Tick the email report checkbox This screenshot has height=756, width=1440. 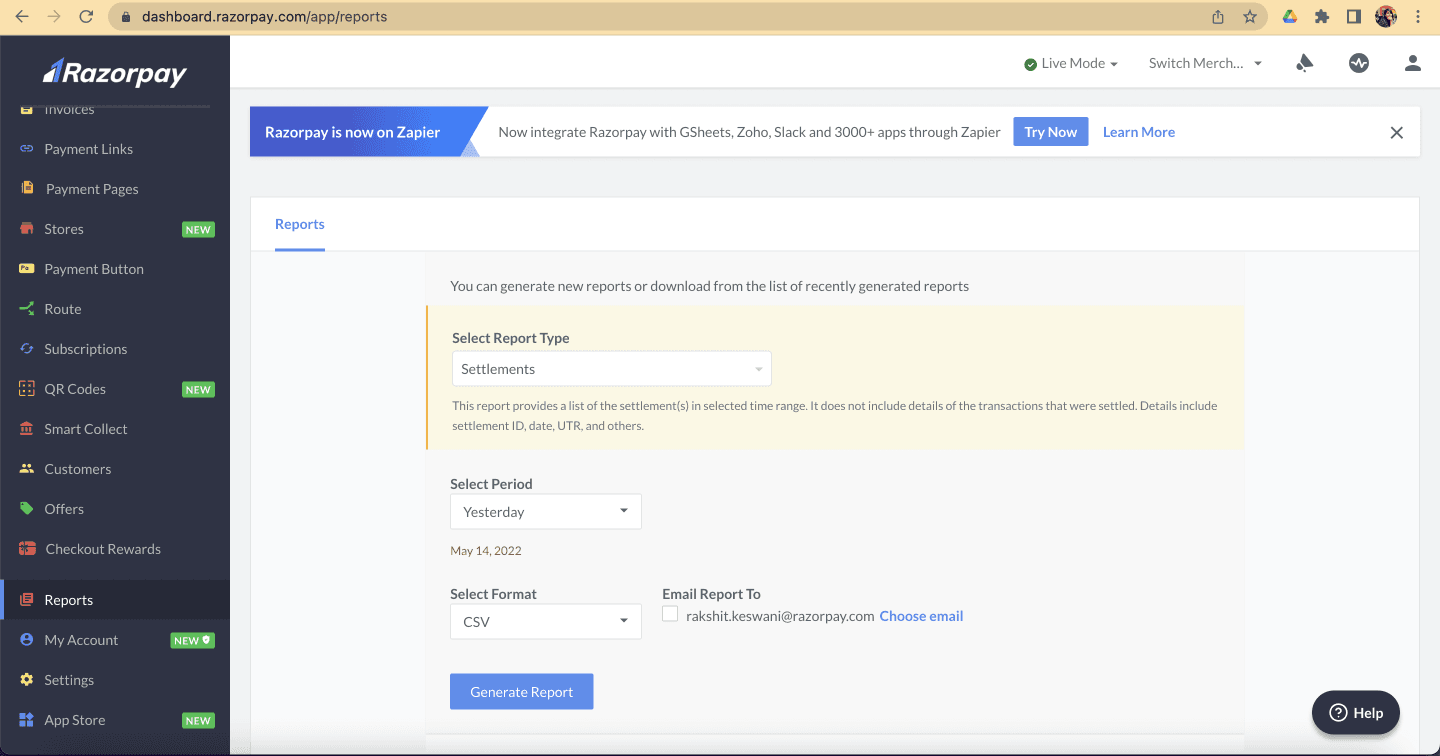(670, 614)
